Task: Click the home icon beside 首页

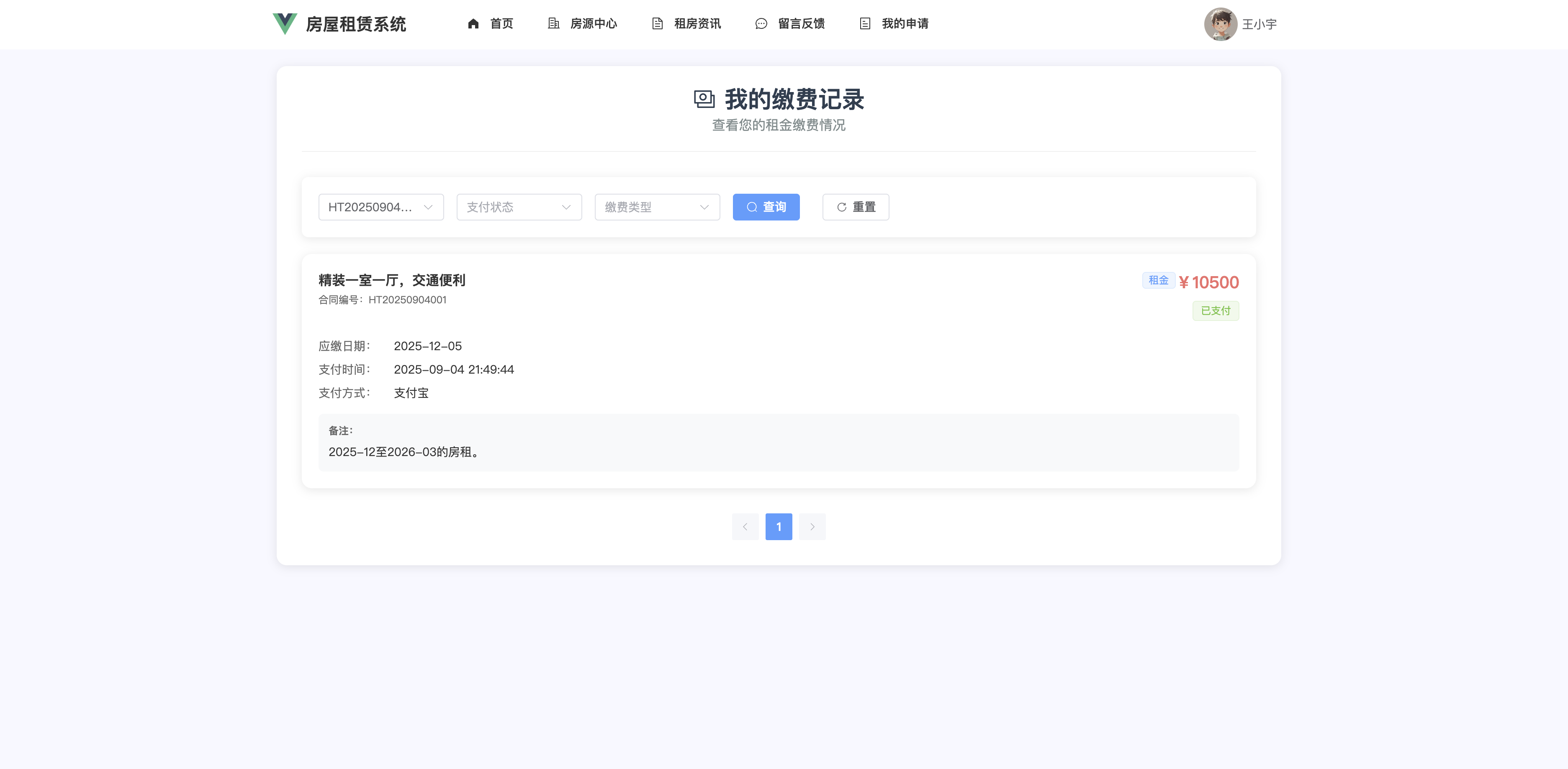Action: click(473, 24)
